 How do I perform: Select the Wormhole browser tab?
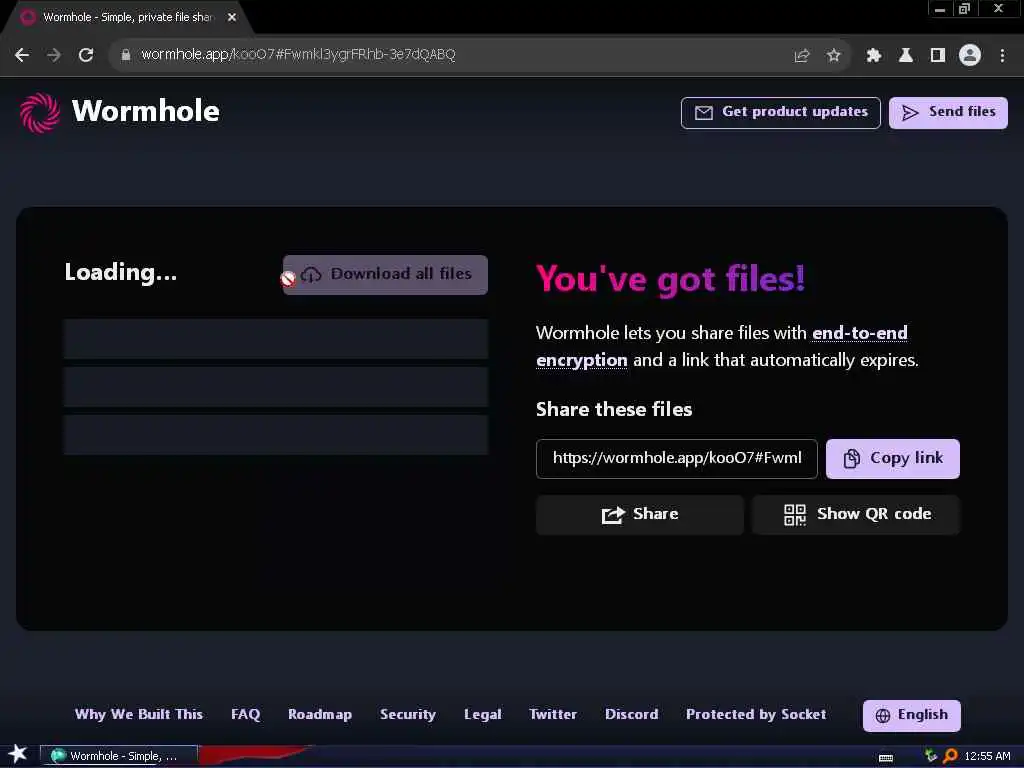click(128, 18)
